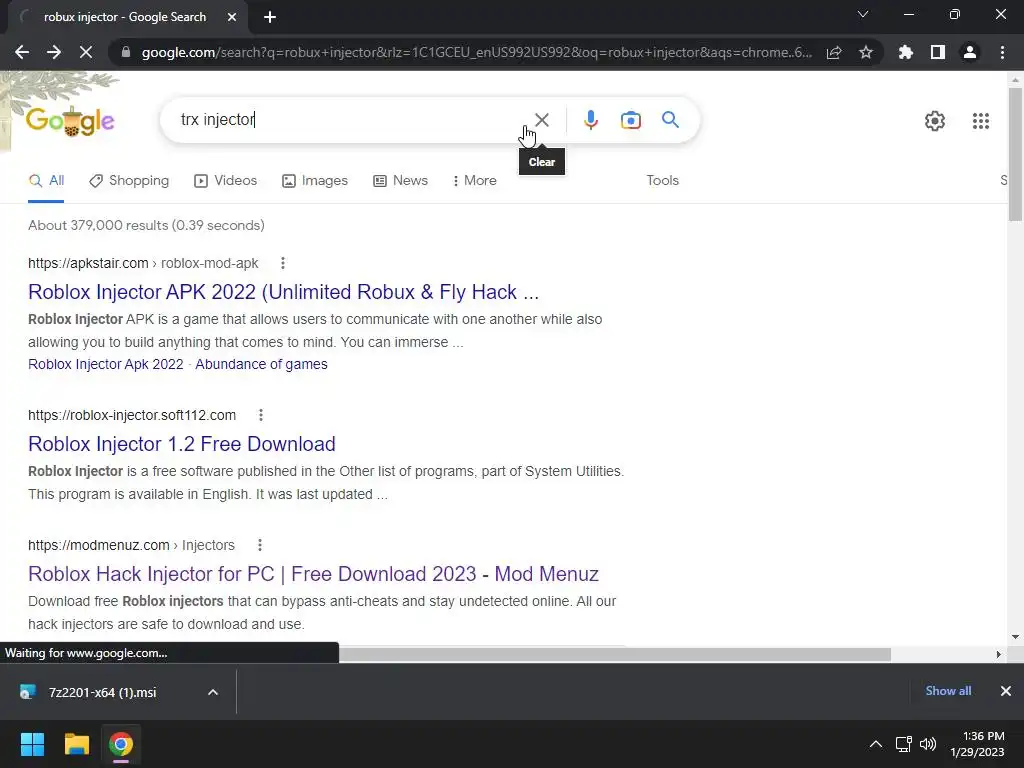Close the robux injector search tab

point(232,17)
